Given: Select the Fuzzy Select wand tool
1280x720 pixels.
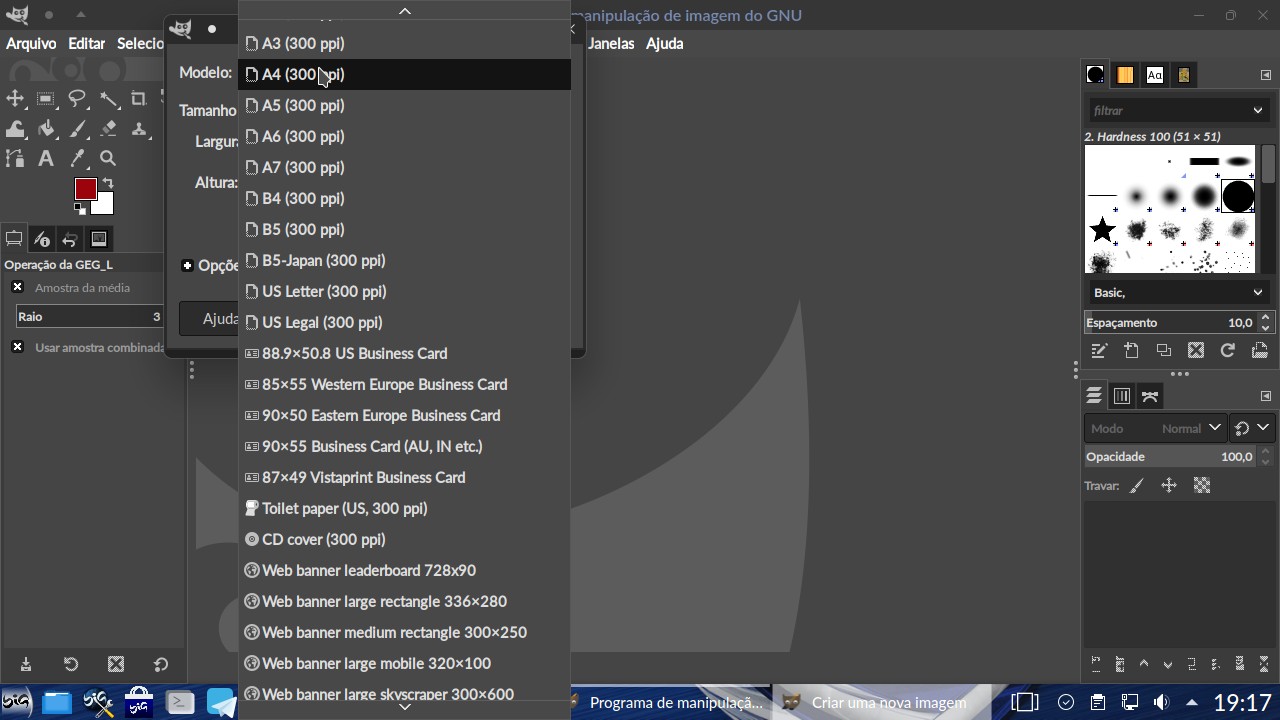Looking at the screenshot, I should pos(108,98).
